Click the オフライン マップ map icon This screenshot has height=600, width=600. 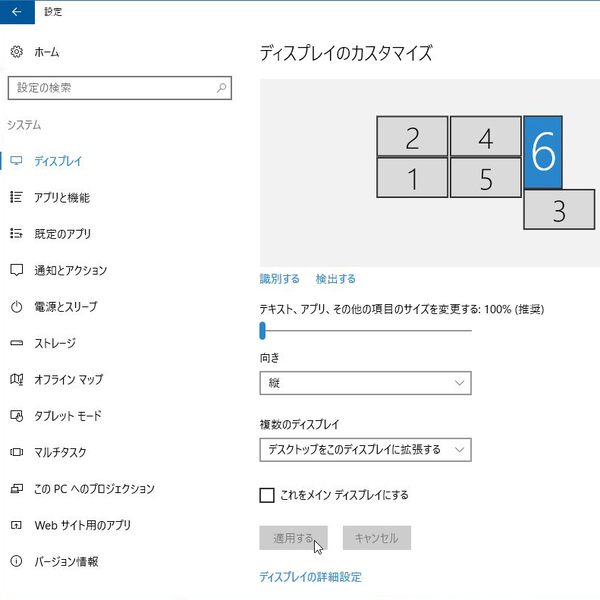click(x=16, y=379)
